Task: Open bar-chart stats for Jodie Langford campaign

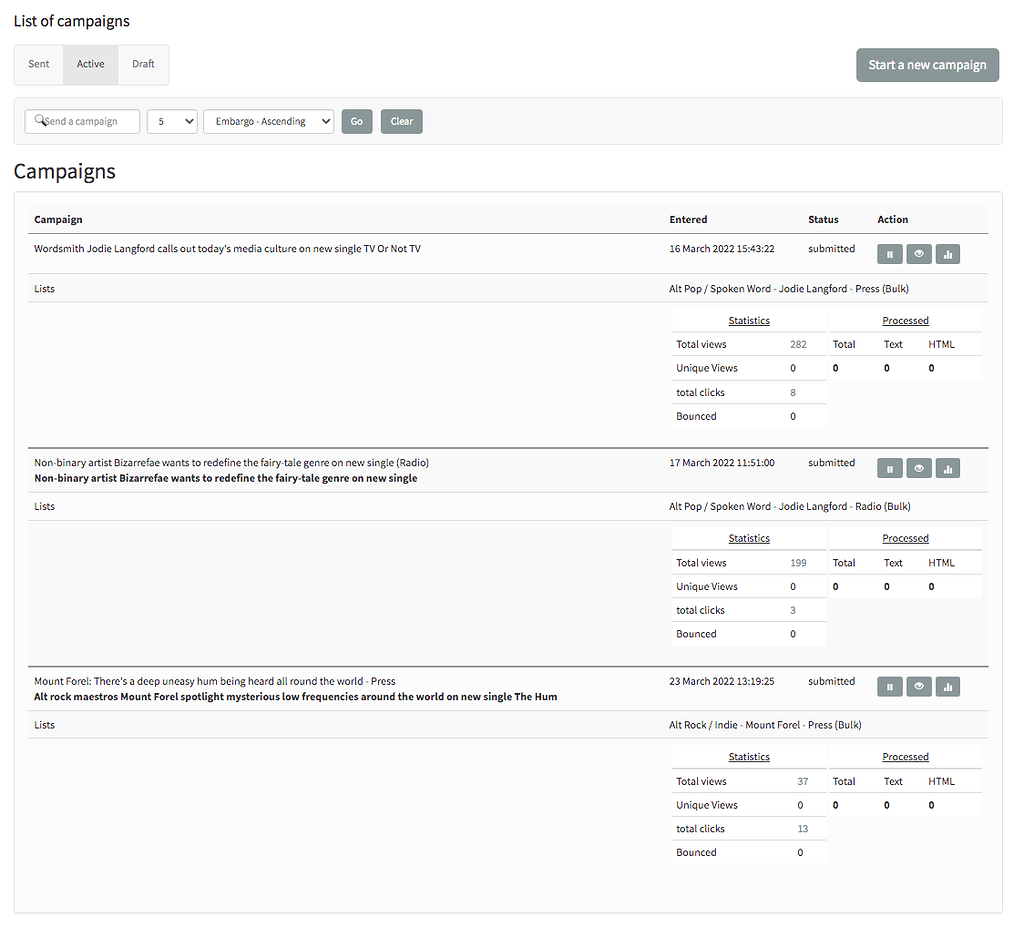Action: click(x=947, y=253)
